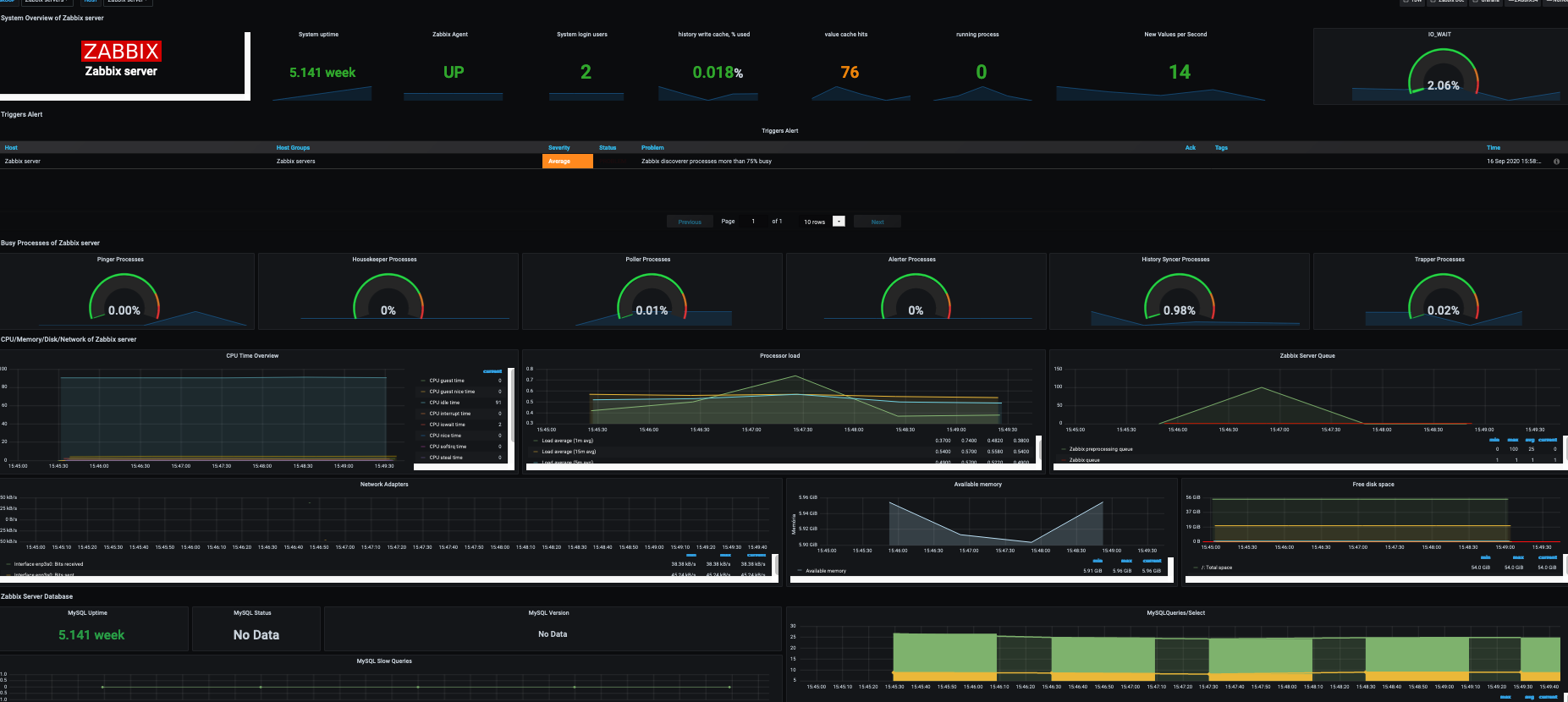Toggle CPU interrupt time series
The image size is (1568, 702).
(449, 414)
